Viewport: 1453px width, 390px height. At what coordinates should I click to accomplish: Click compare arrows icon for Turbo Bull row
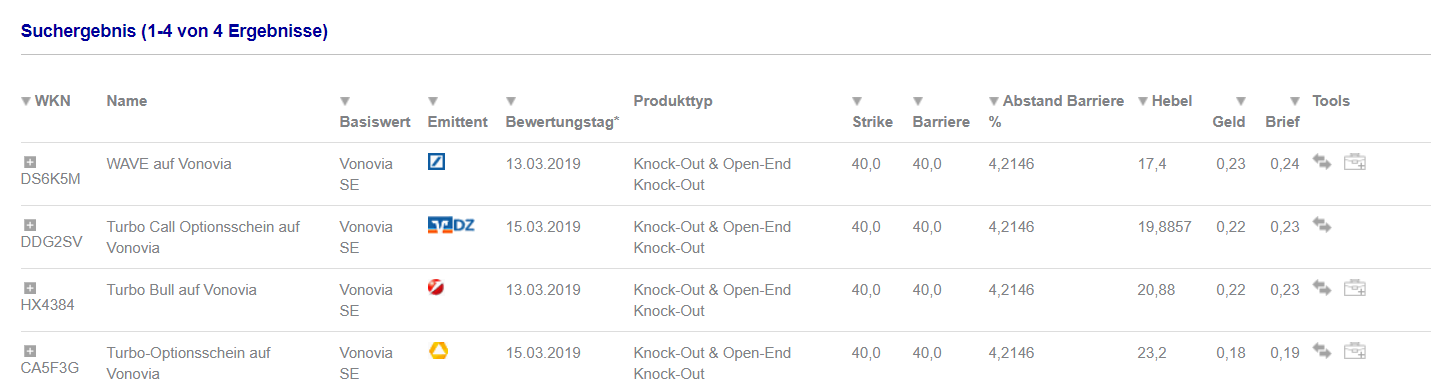click(1322, 288)
